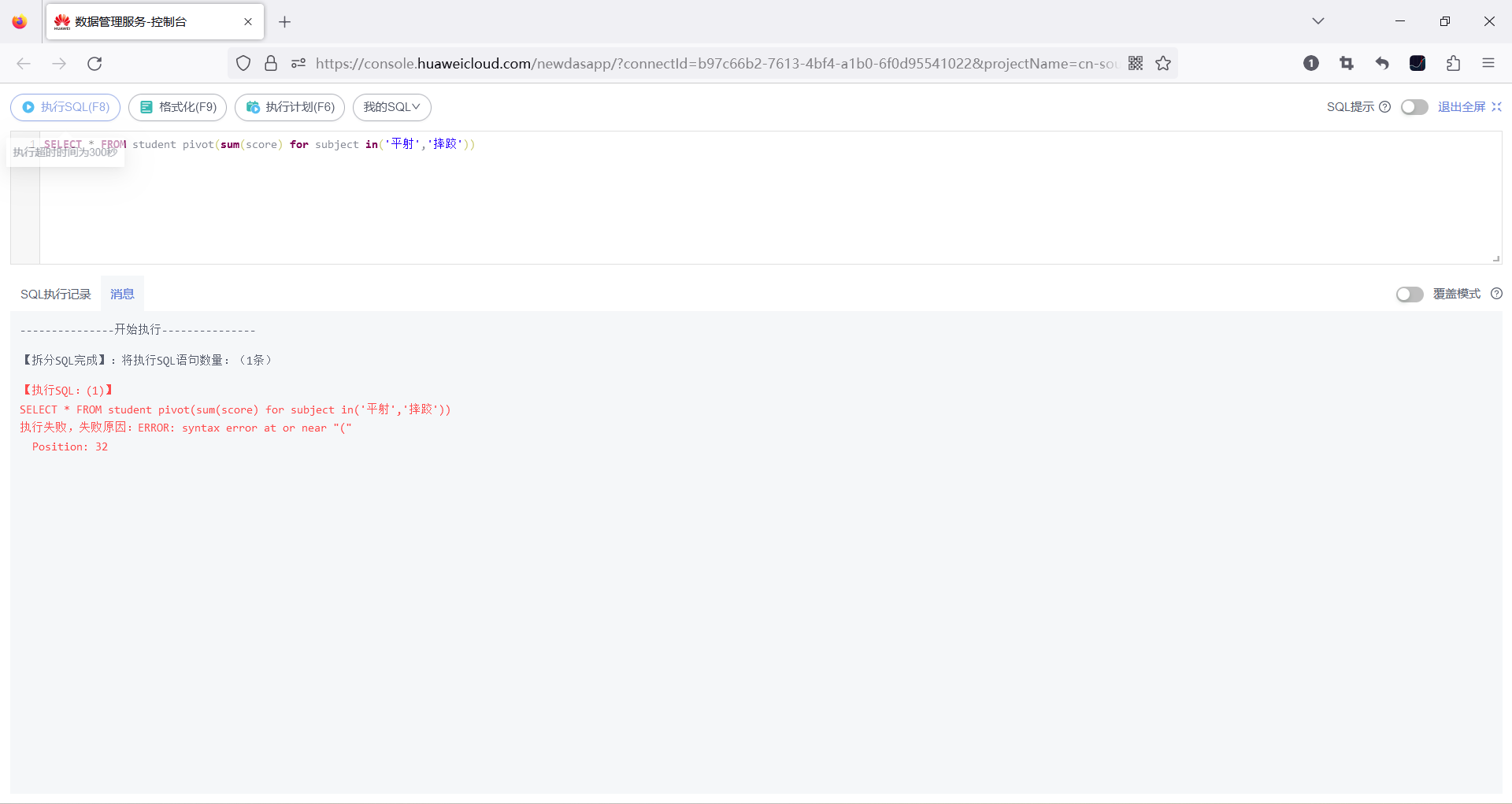Click the Position: 32 text
This screenshot has height=804, width=1512.
[70, 446]
